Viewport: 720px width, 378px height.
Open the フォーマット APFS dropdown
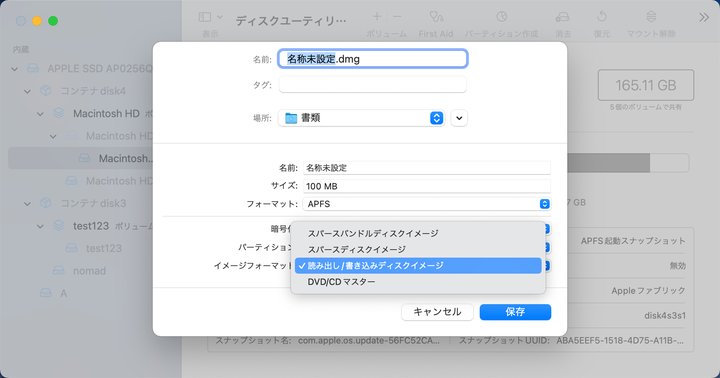[x=427, y=204]
